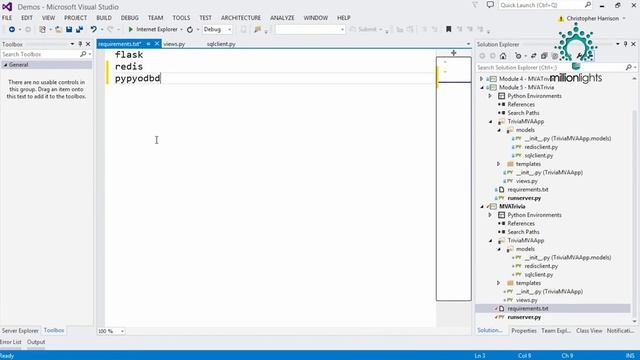Switch to the Properties tab
The height and width of the screenshot is (360, 640).
point(524,331)
